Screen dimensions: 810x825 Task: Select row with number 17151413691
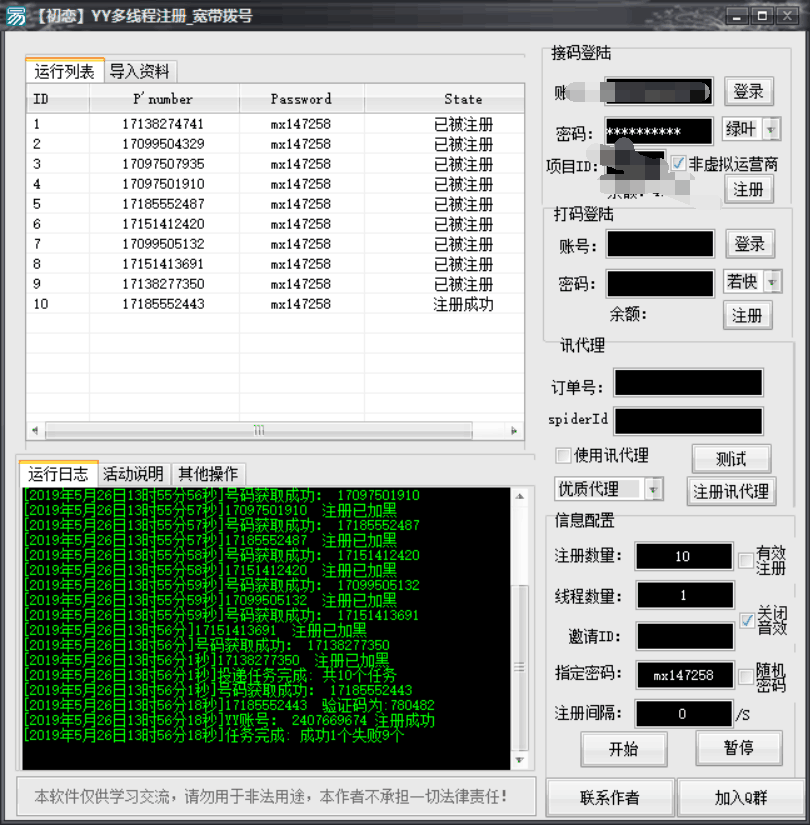click(275, 264)
